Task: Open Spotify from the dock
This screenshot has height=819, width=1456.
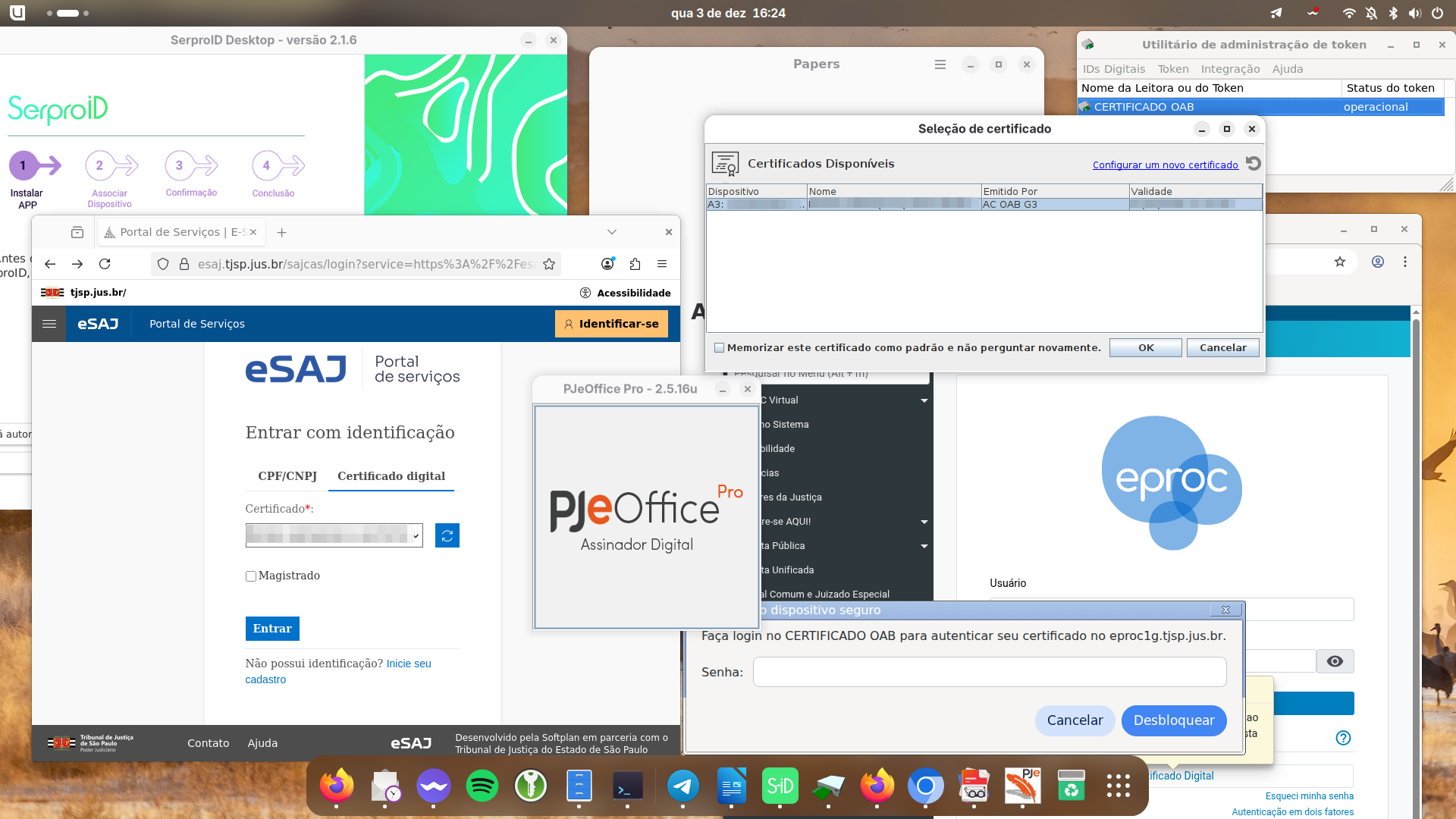Action: 482,786
